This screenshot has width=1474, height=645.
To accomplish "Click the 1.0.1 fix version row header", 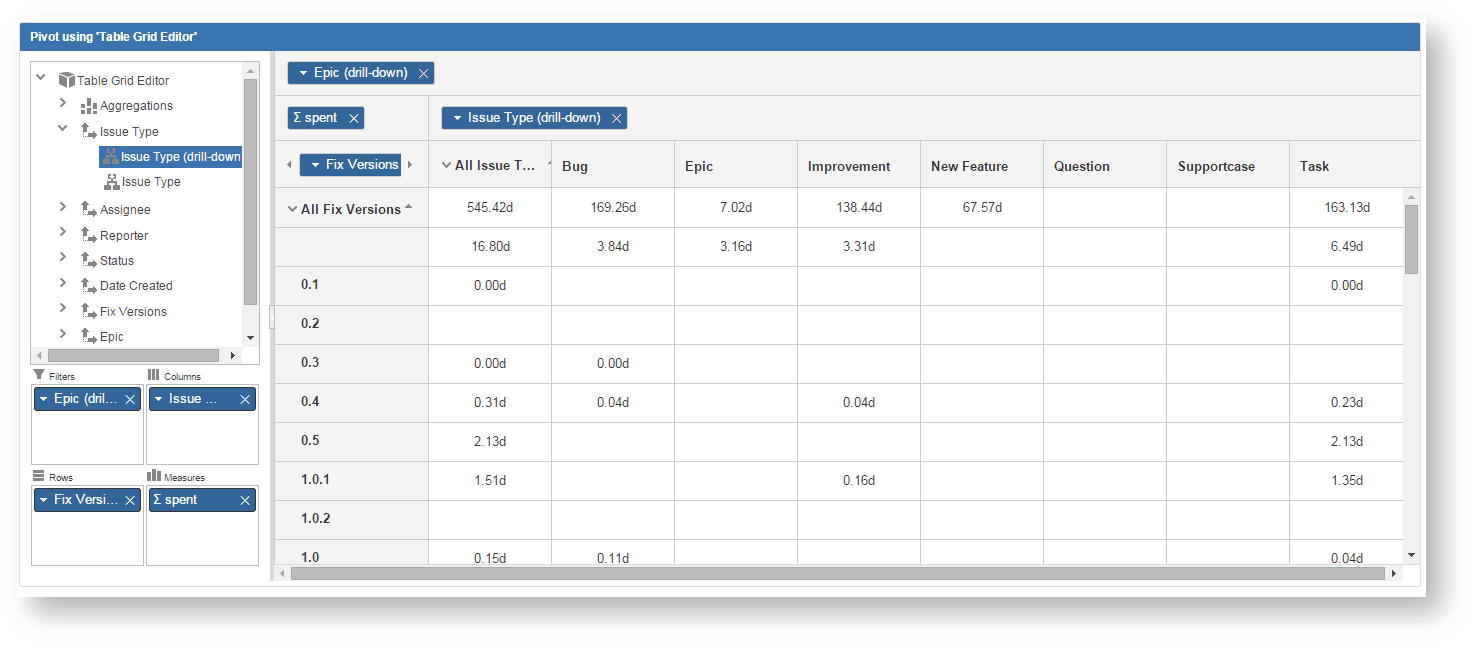I will click(x=351, y=480).
